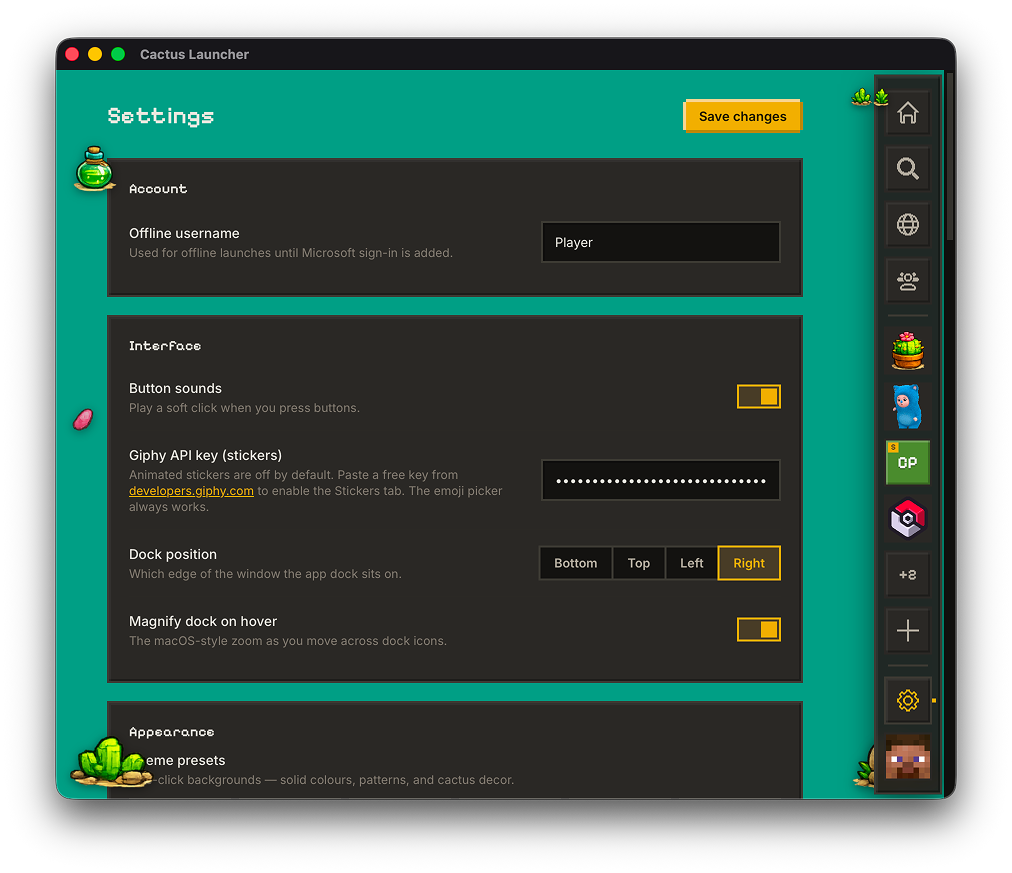The width and height of the screenshot is (1012, 873).
Task: Select Top dock position
Action: (x=638, y=563)
